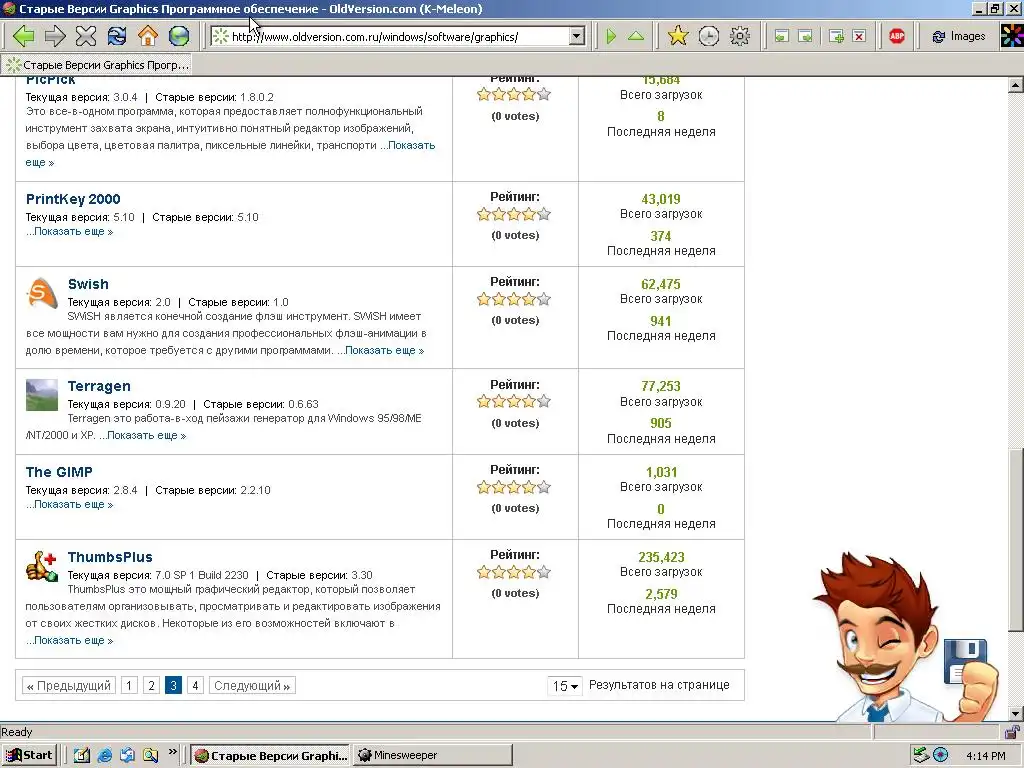Select the Старые Версии Graphics page tab
Viewport: 1024px width, 768px height.
(98, 65)
